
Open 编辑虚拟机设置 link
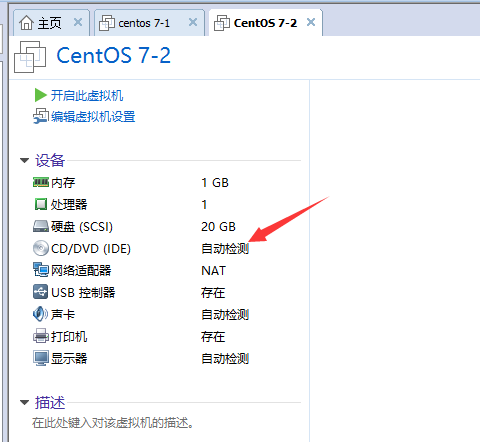(x=93, y=117)
